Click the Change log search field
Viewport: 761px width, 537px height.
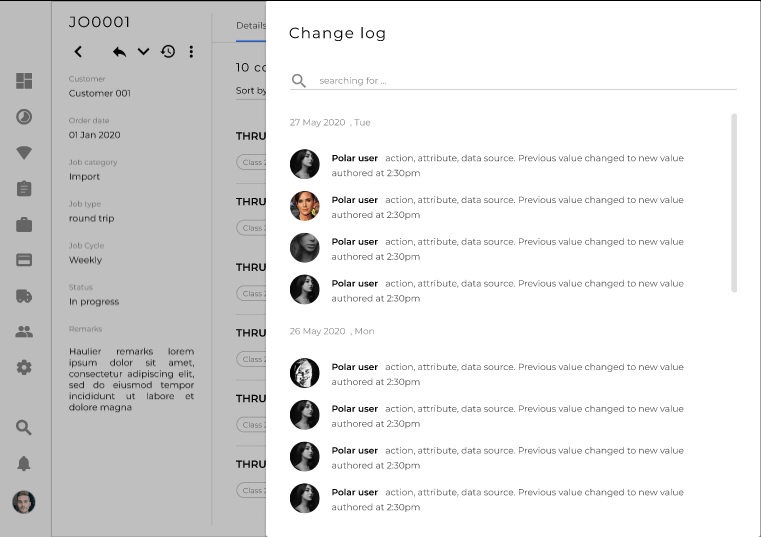(520, 81)
